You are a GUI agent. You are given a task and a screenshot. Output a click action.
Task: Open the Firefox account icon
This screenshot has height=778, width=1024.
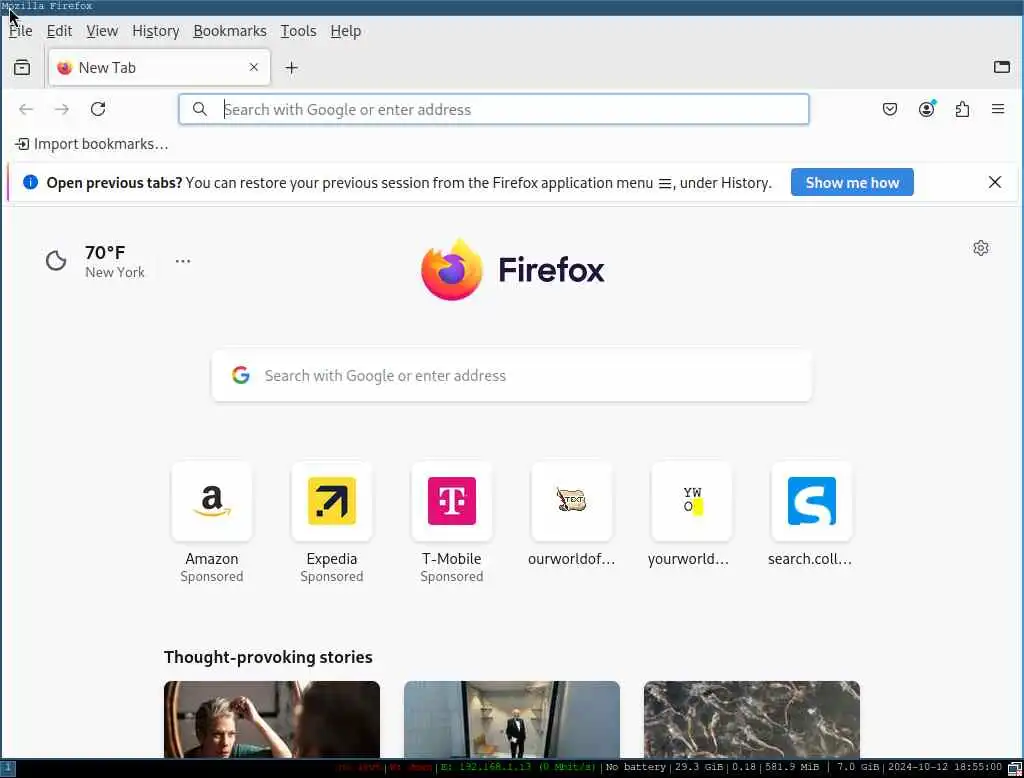[926, 109]
